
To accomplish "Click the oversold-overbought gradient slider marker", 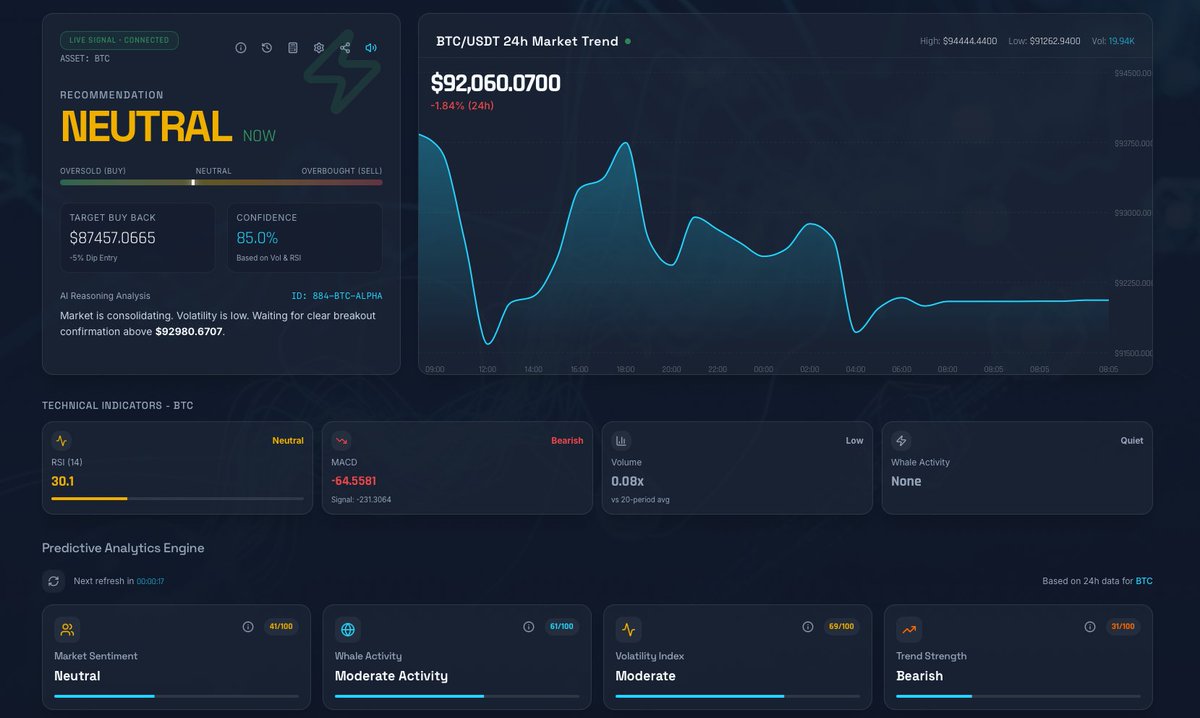I will coord(193,183).
